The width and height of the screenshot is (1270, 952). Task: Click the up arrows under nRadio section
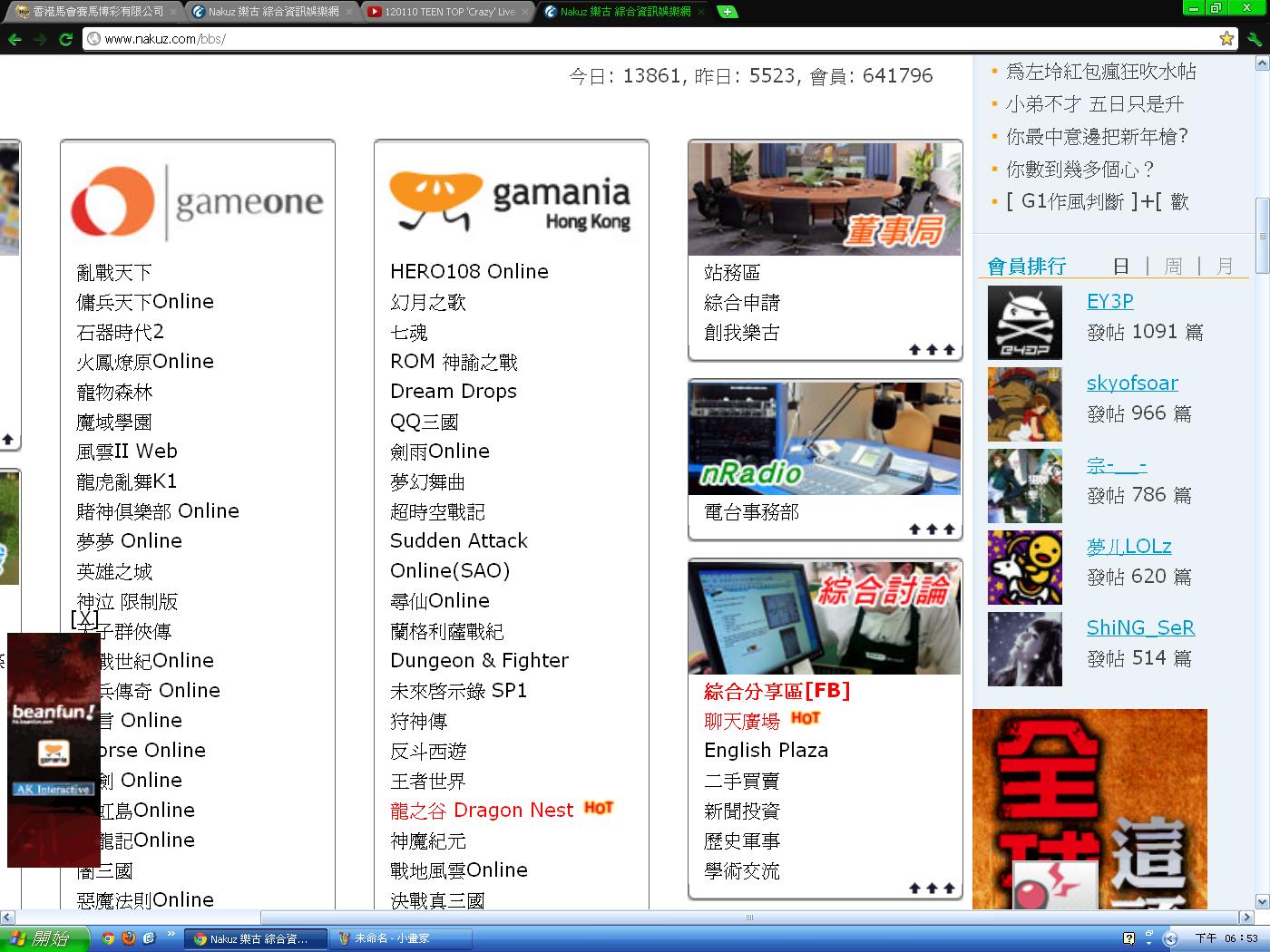[932, 529]
